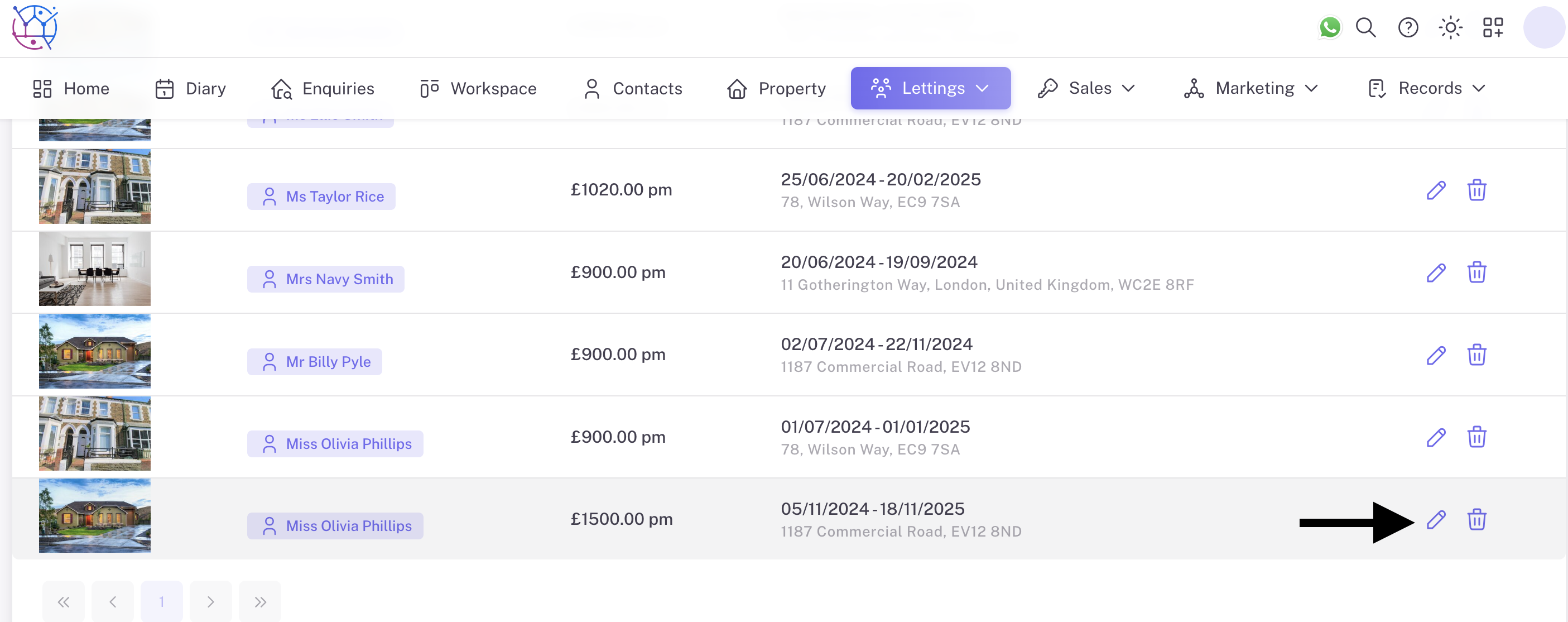Go to the Diary tab
This screenshot has width=1568, height=622.
190,88
